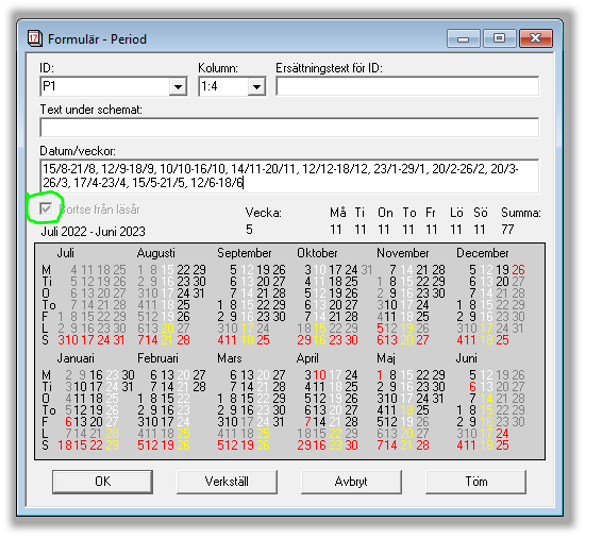This screenshot has width=589, height=538.
Task: Cancel with the Avbryt button
Action: pyautogui.click(x=351, y=482)
